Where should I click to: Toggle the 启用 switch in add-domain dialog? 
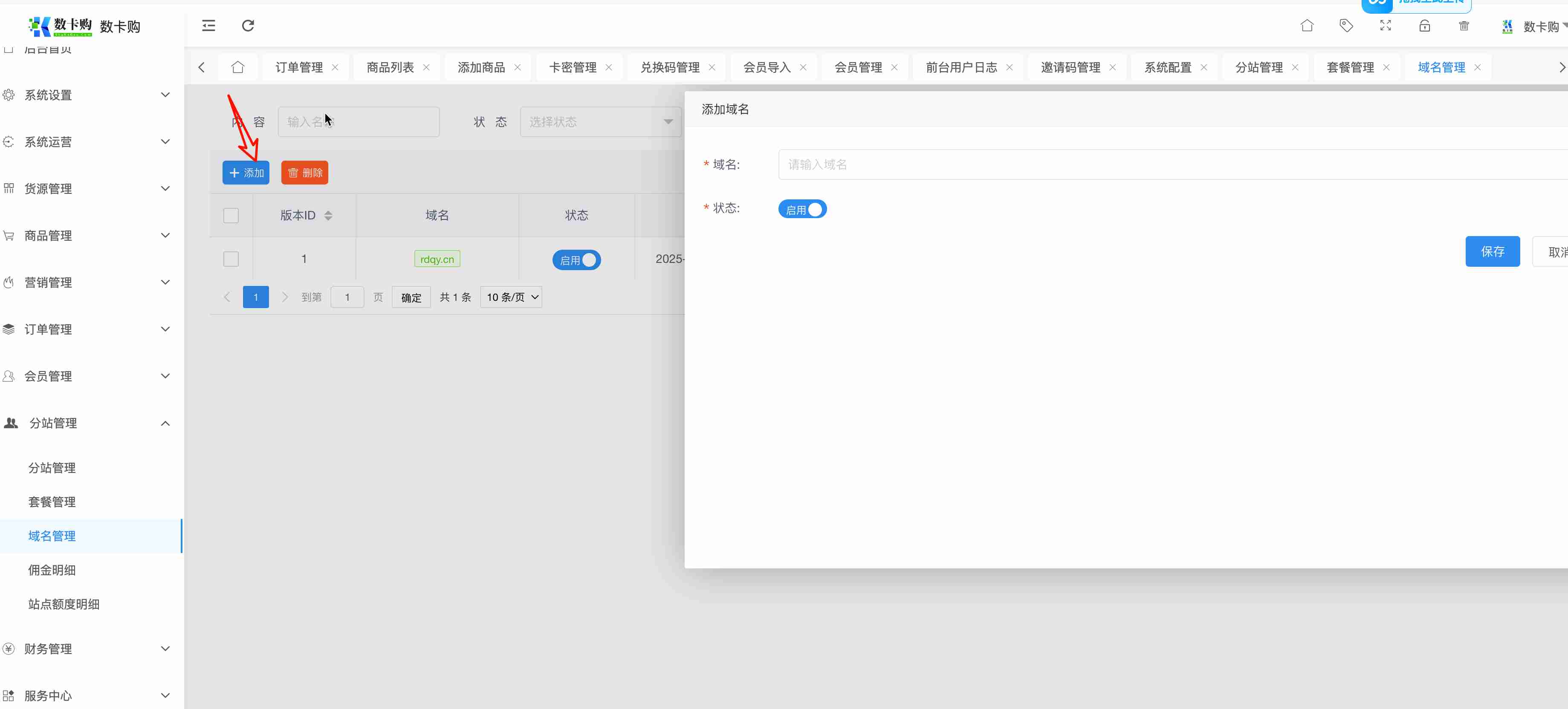click(x=801, y=209)
